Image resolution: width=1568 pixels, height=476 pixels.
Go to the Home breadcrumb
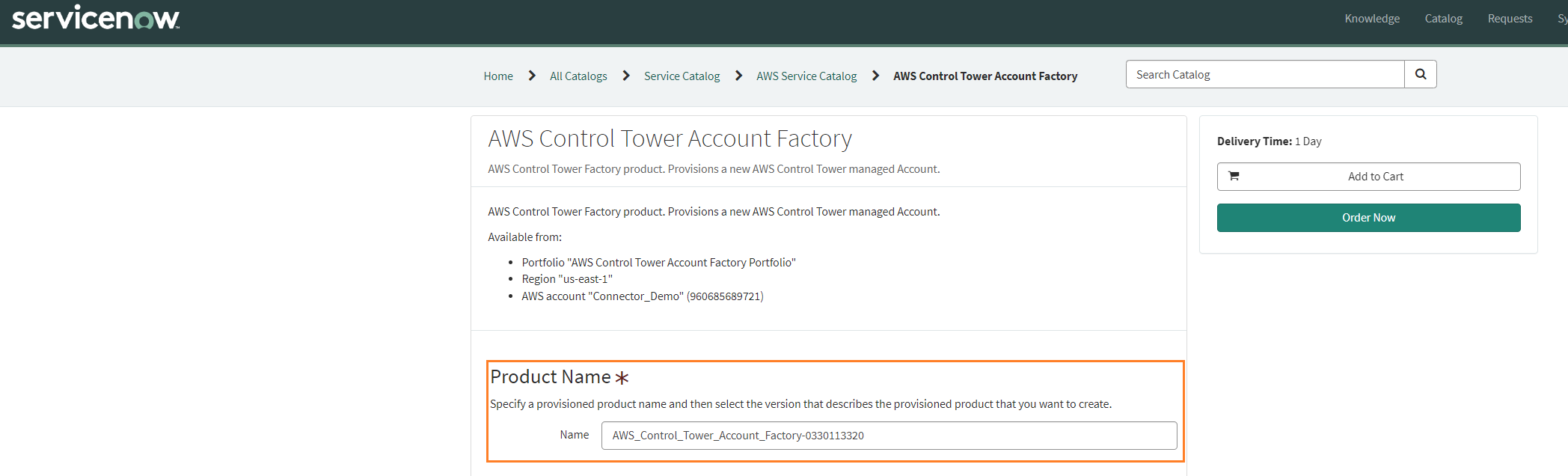[498, 76]
